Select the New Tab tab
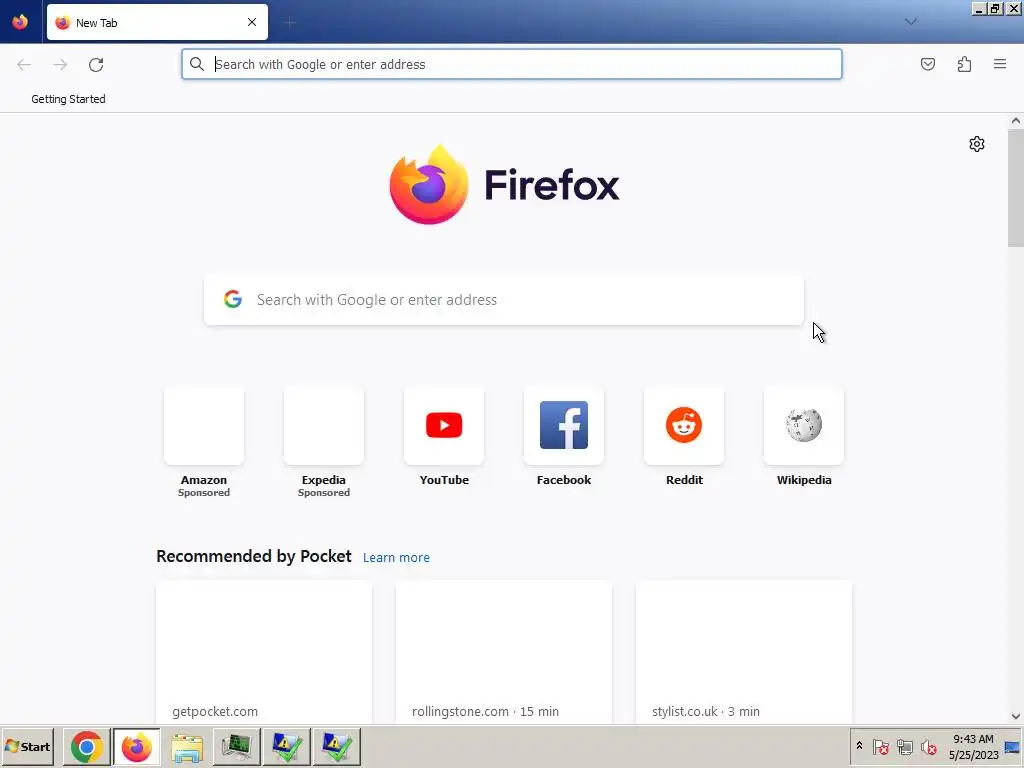Screen dimensions: 1024x768 coord(157,22)
